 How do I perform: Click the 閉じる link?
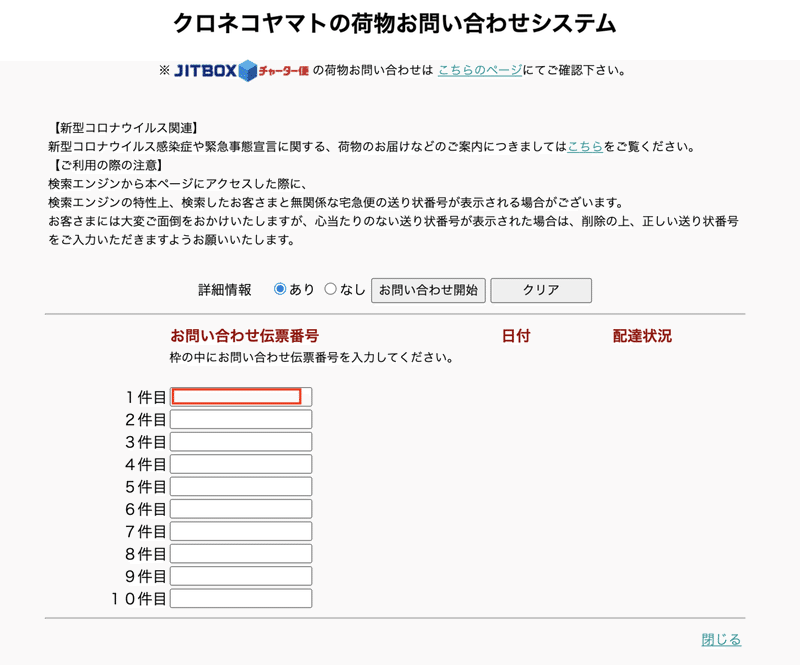point(721,639)
